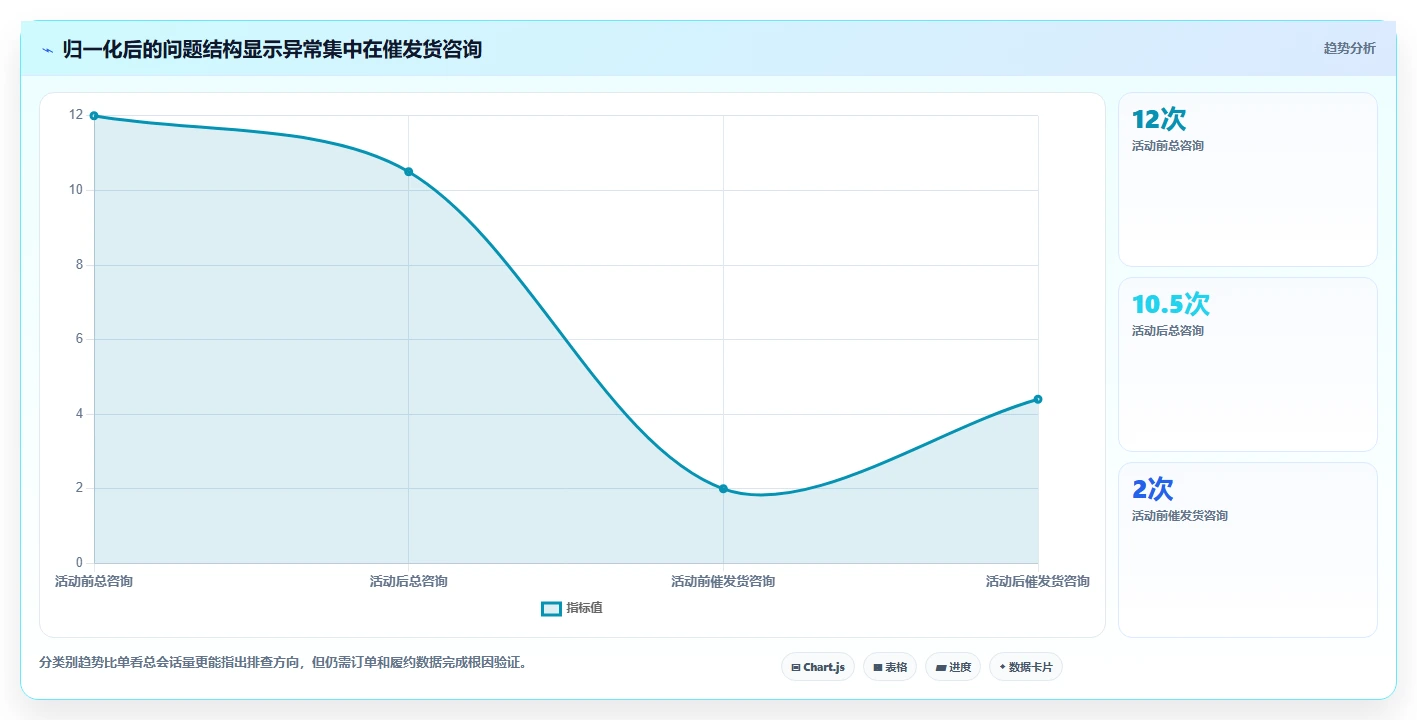This screenshot has height=720, width=1417.
Task: Click the 表格 tag button
Action: 890,667
